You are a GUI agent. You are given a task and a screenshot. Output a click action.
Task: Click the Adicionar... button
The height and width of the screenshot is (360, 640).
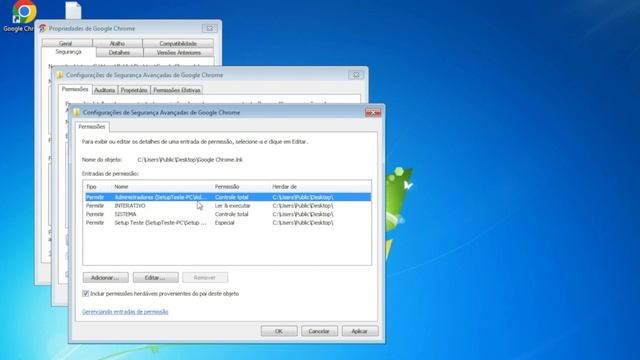click(105, 278)
